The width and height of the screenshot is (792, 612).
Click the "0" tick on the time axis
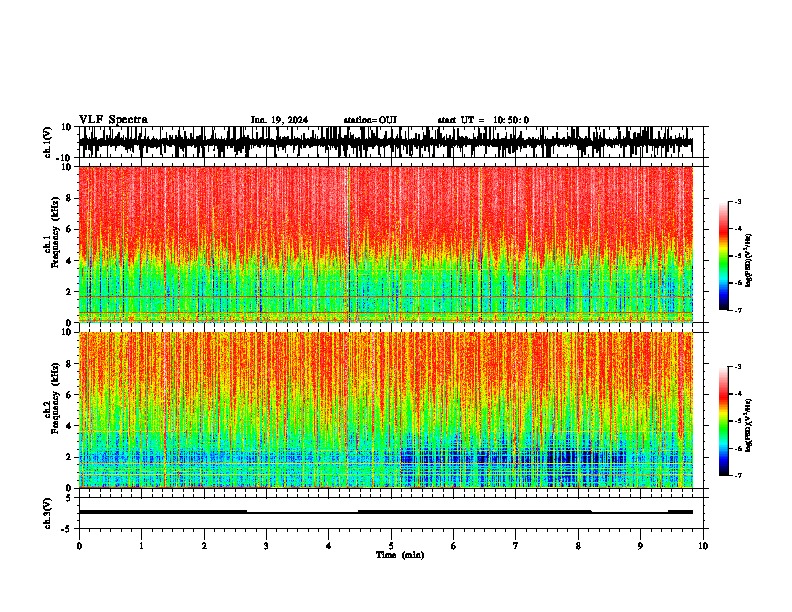[79, 546]
